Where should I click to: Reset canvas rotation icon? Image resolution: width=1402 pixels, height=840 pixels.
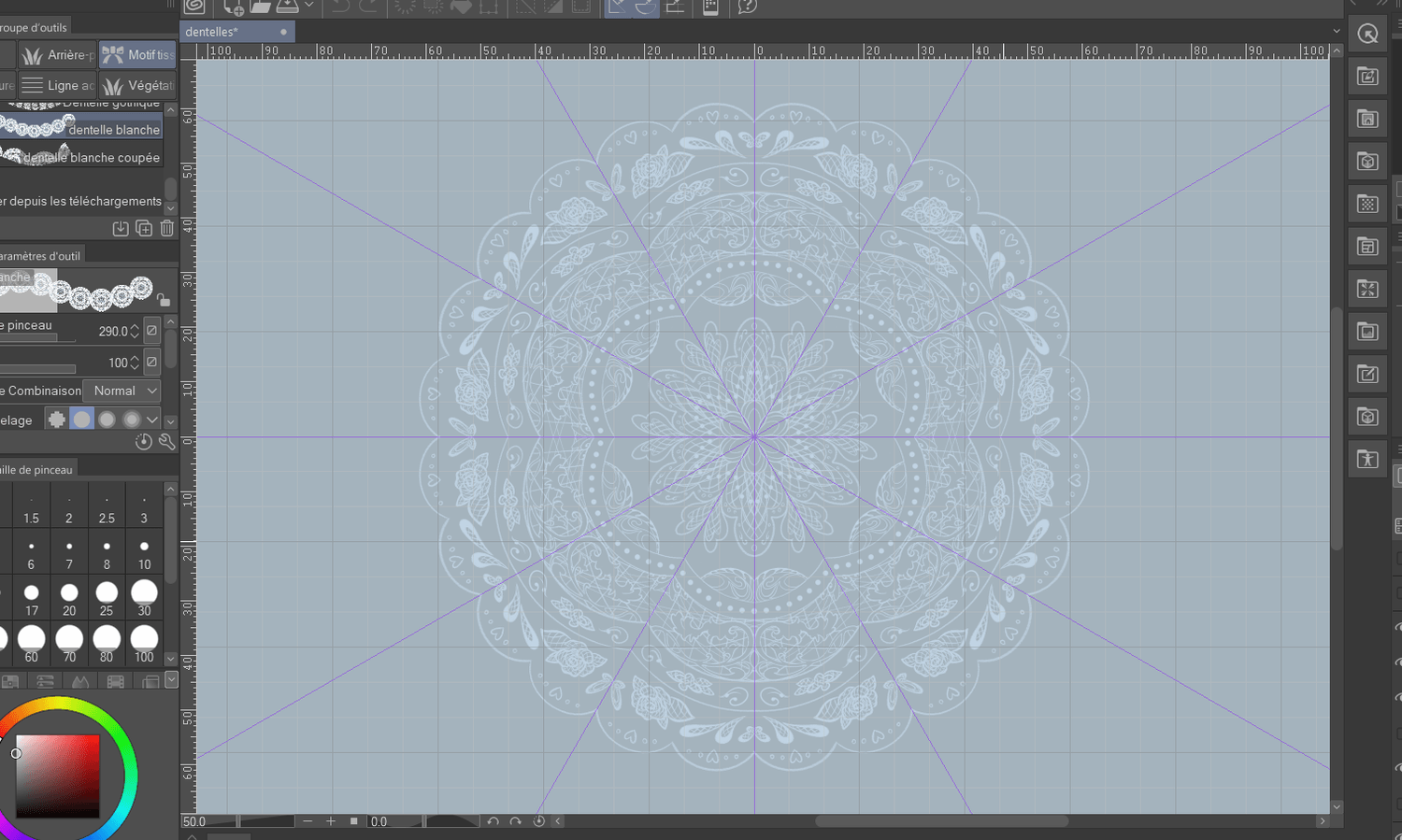pyautogui.click(x=538, y=821)
